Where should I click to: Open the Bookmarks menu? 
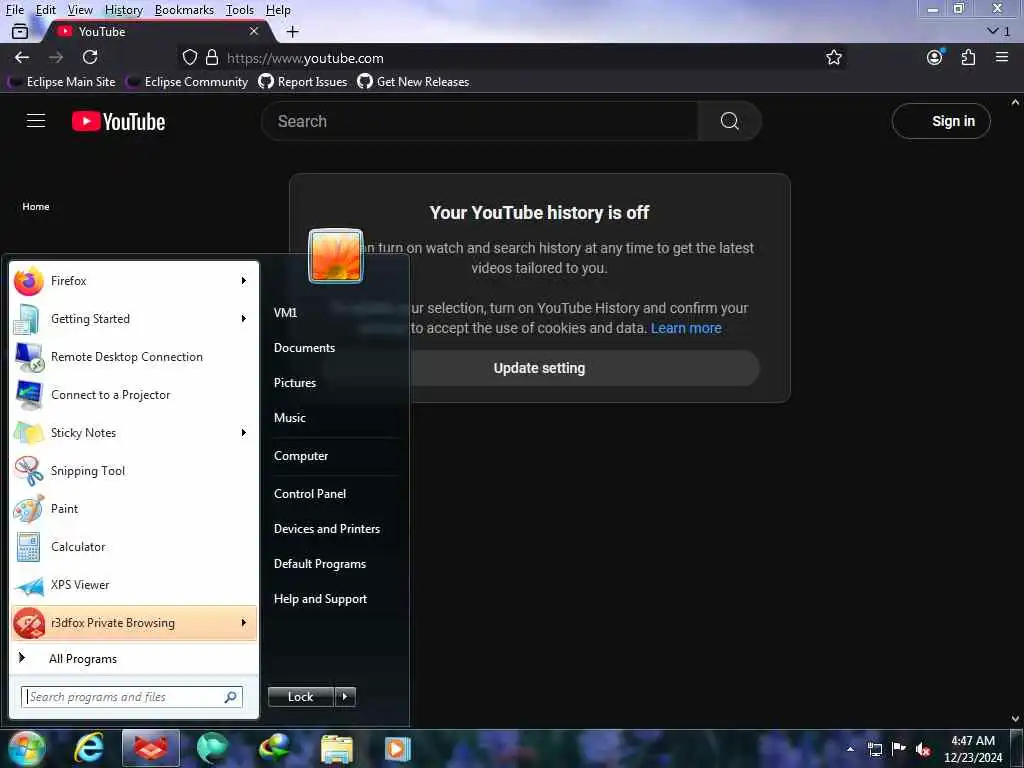click(184, 10)
